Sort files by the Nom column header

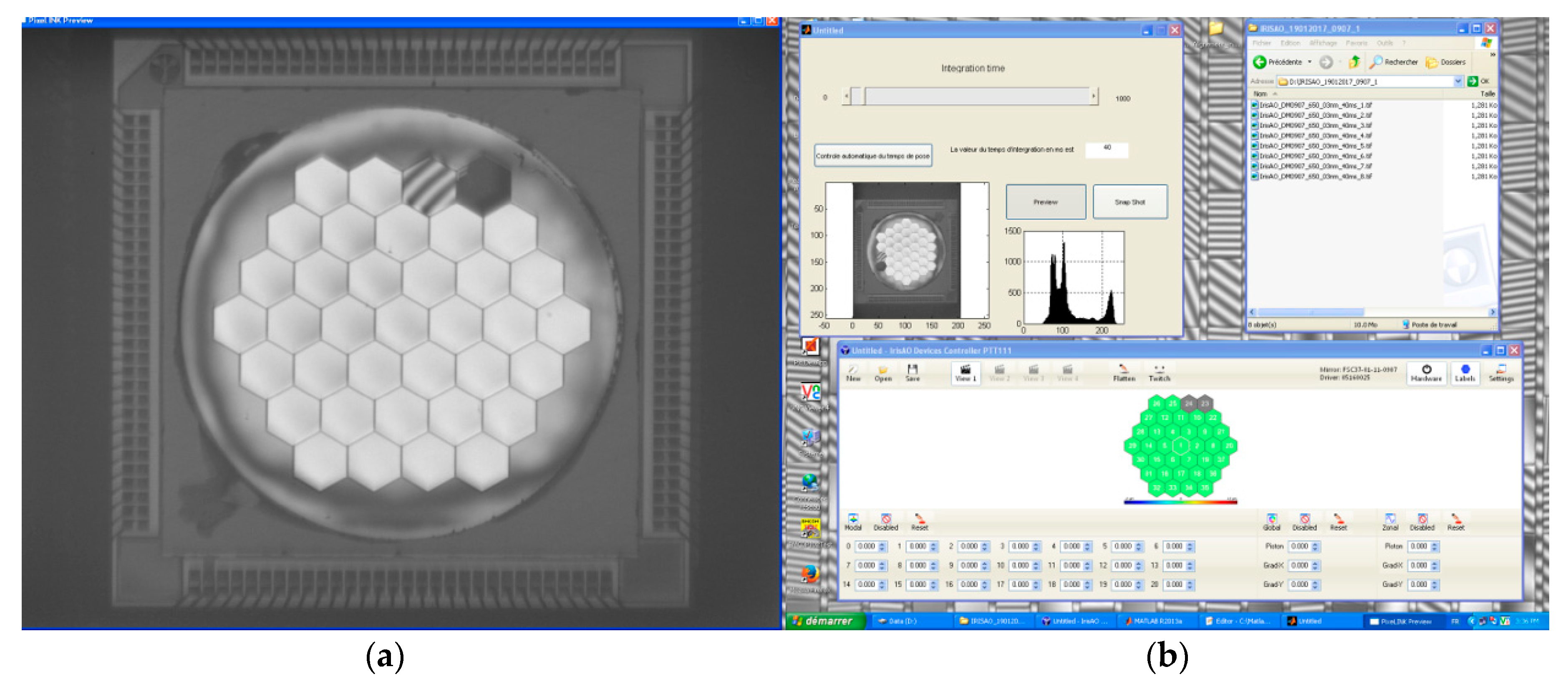(1260, 94)
